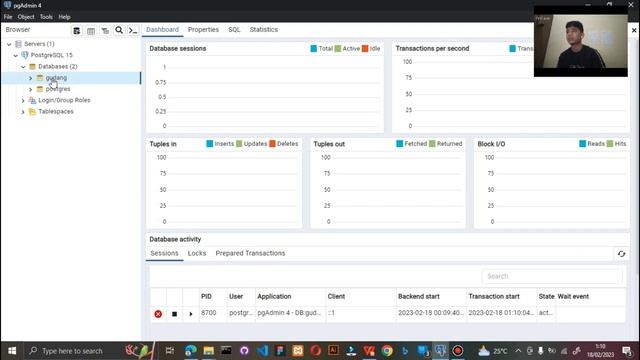Click the Inserts legend swatch
The image size is (640, 360).
210,144
